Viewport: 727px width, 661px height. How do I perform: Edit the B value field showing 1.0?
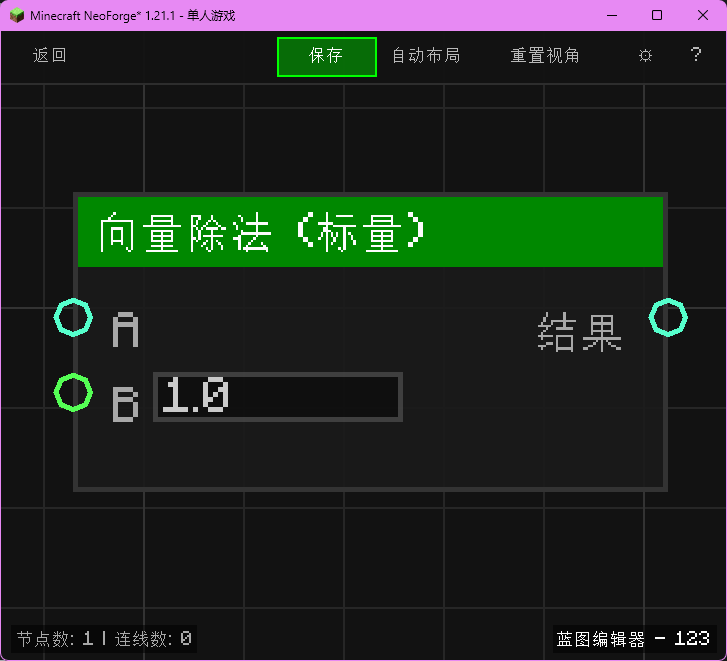tap(278, 397)
